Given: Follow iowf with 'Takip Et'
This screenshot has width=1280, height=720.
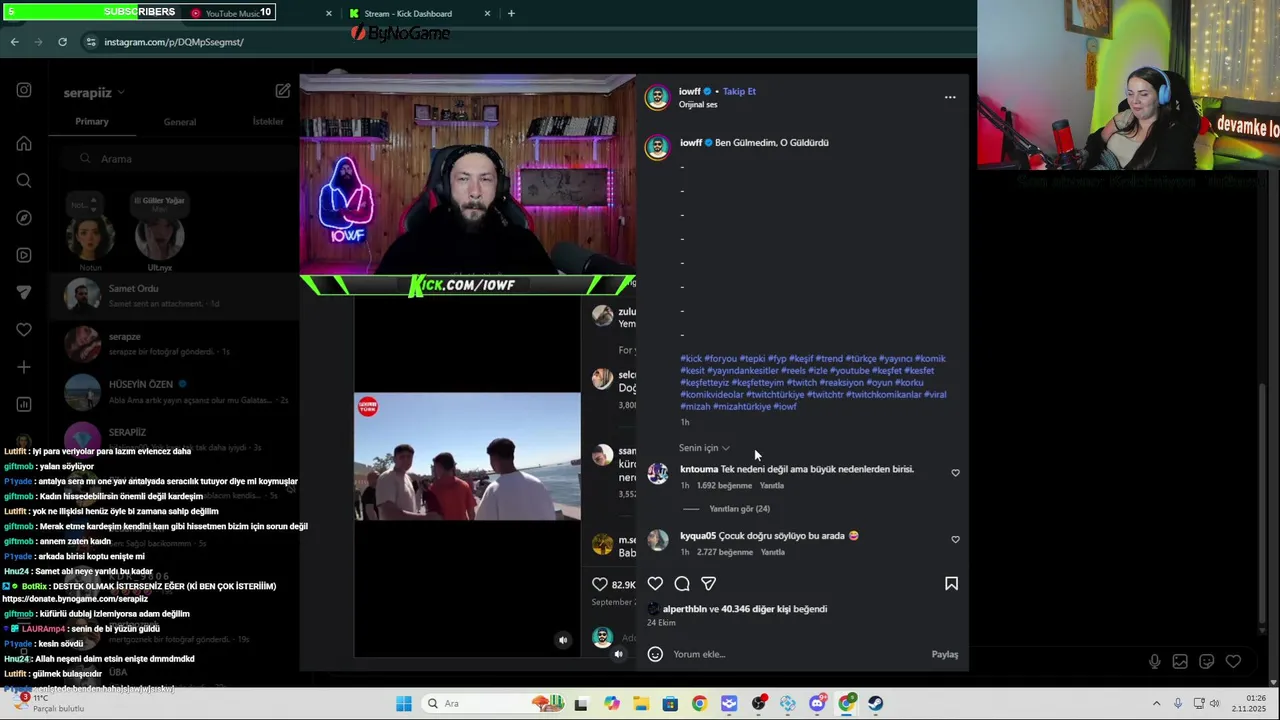Looking at the screenshot, I should click(739, 91).
